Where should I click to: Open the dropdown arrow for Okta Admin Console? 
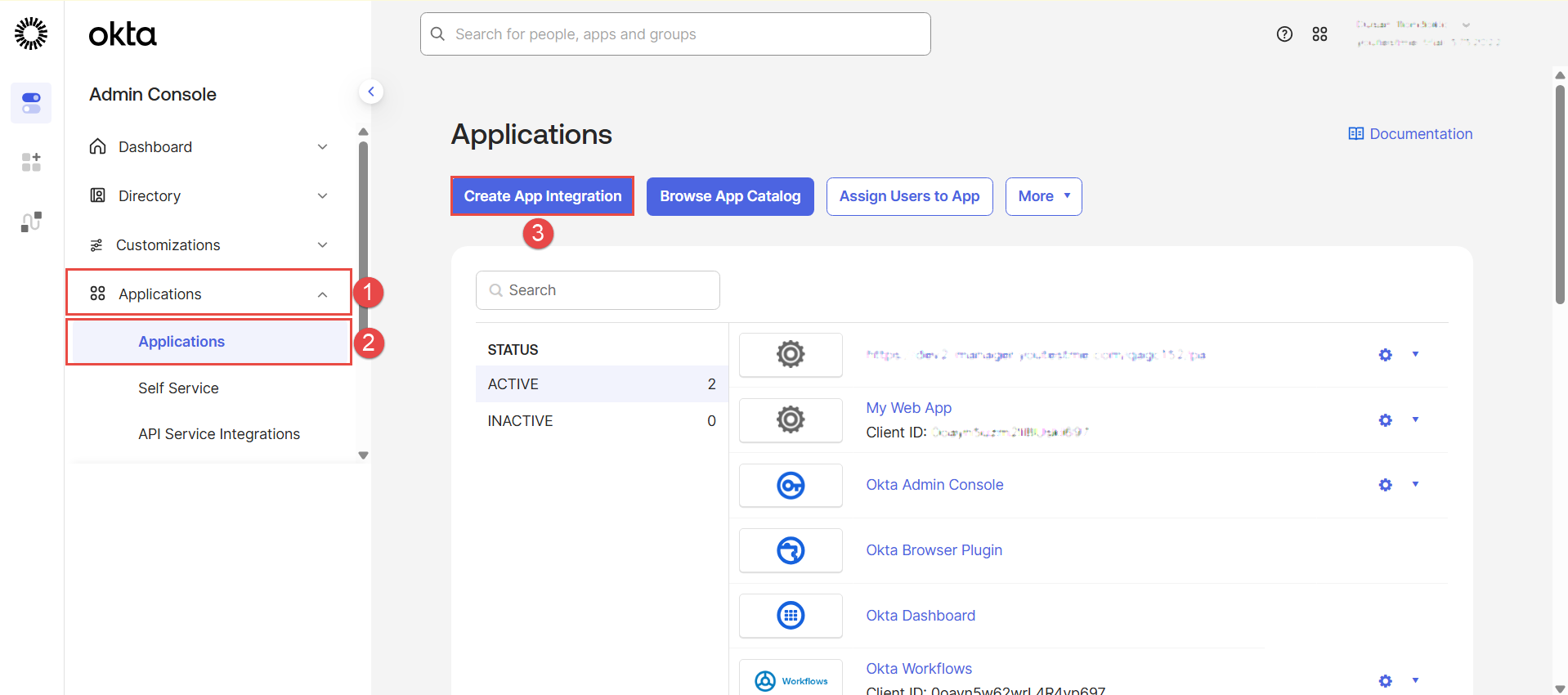coord(1415,485)
